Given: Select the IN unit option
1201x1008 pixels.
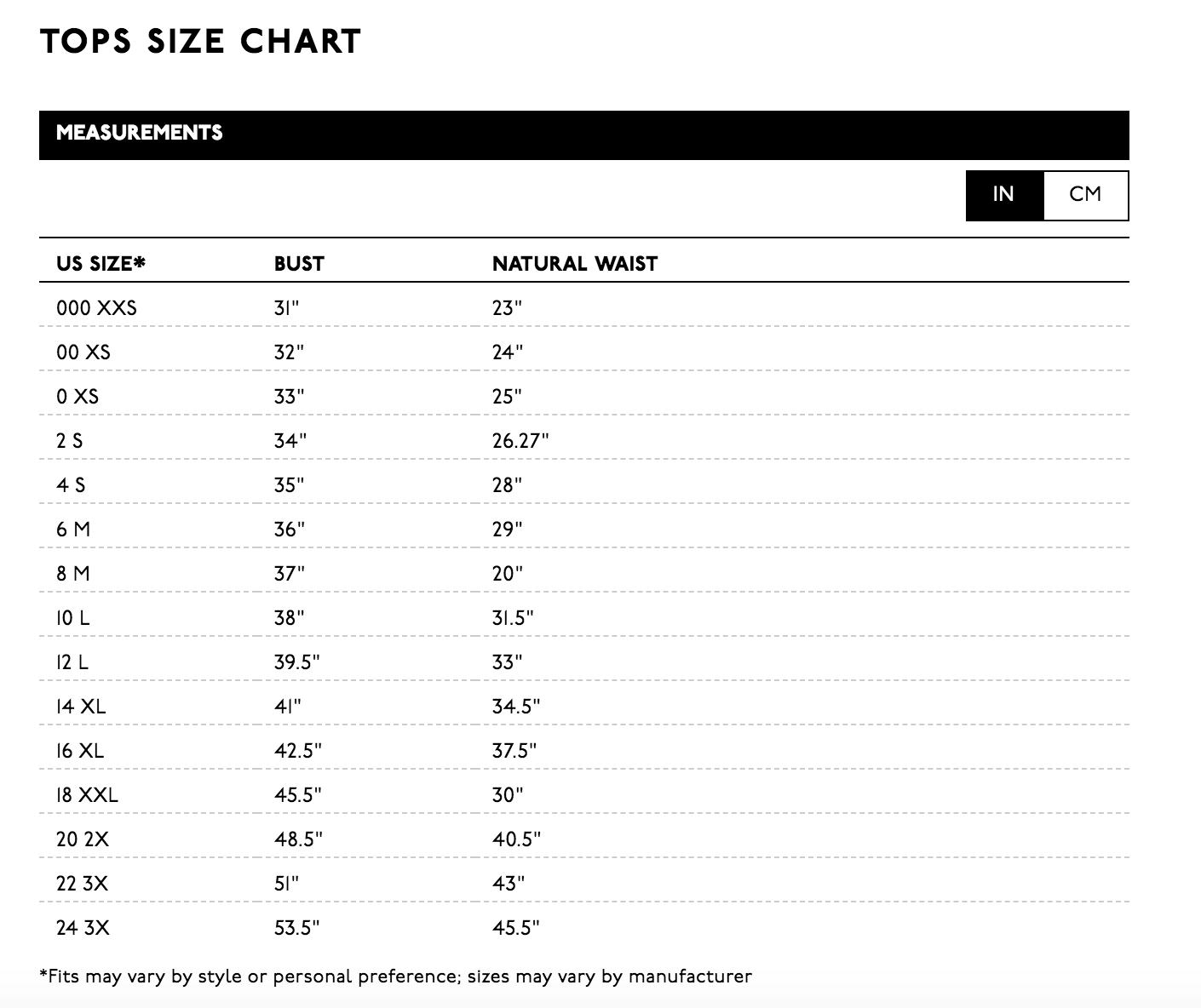Looking at the screenshot, I should (x=1005, y=194).
